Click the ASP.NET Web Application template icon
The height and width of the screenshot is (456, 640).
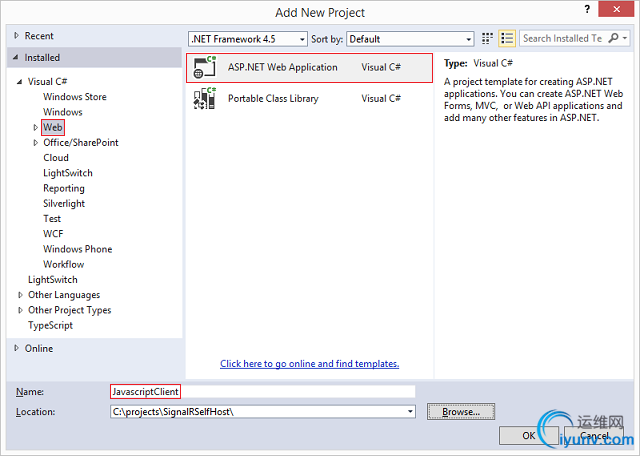point(204,67)
